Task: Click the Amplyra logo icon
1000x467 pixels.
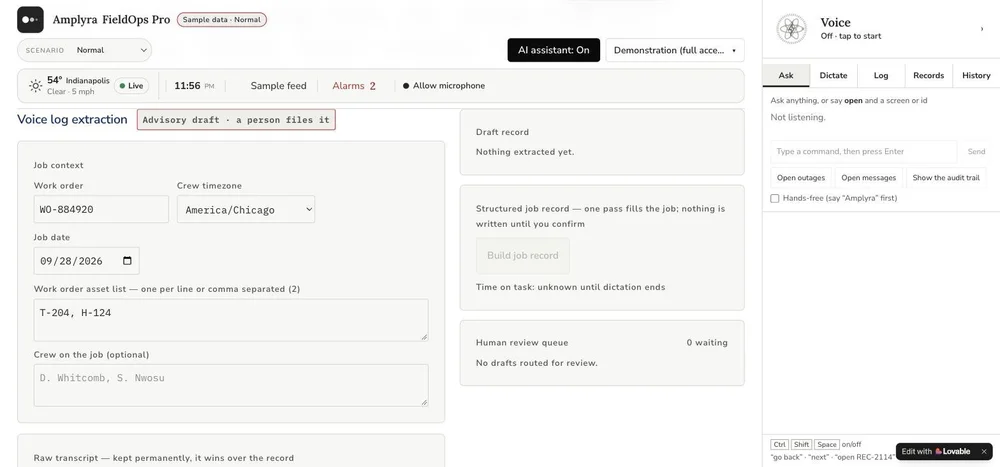Action: (30, 20)
